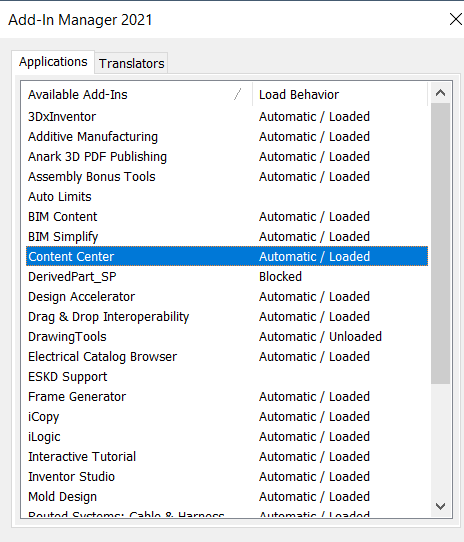
Task: Click the load behavior of 3DxInventor
Action: (x=314, y=117)
